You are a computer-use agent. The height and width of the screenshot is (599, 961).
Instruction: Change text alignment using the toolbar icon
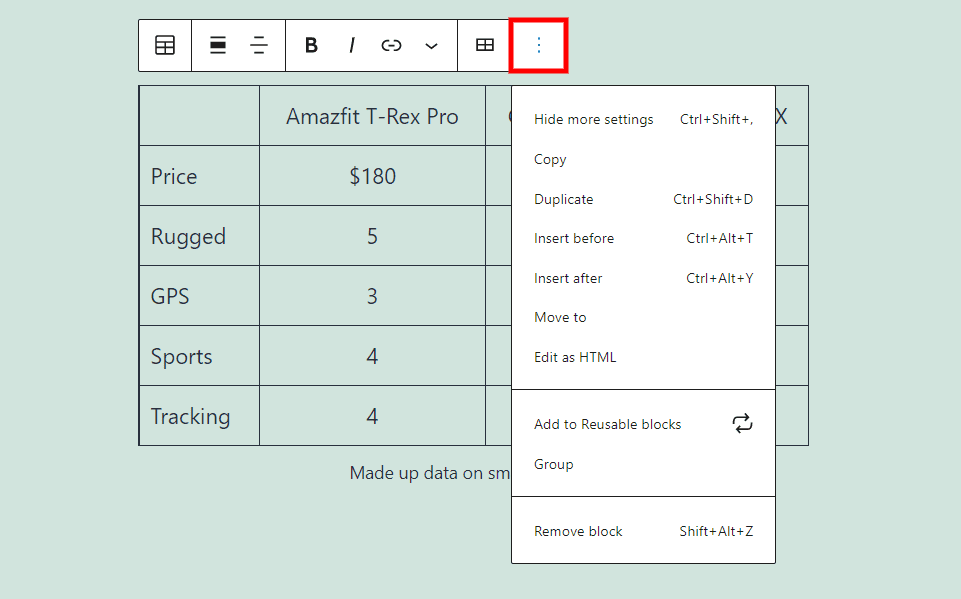click(x=258, y=45)
